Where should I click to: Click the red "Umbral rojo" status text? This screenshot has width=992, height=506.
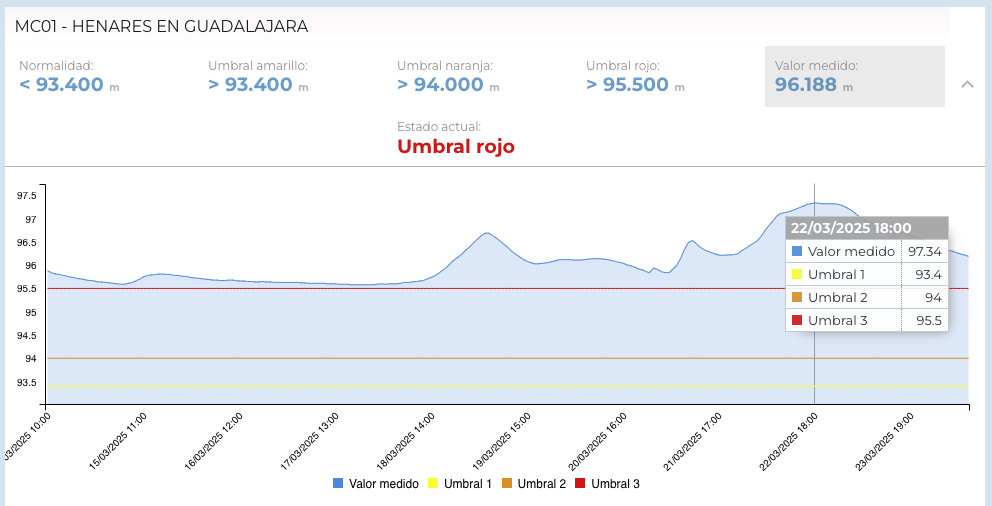456,146
